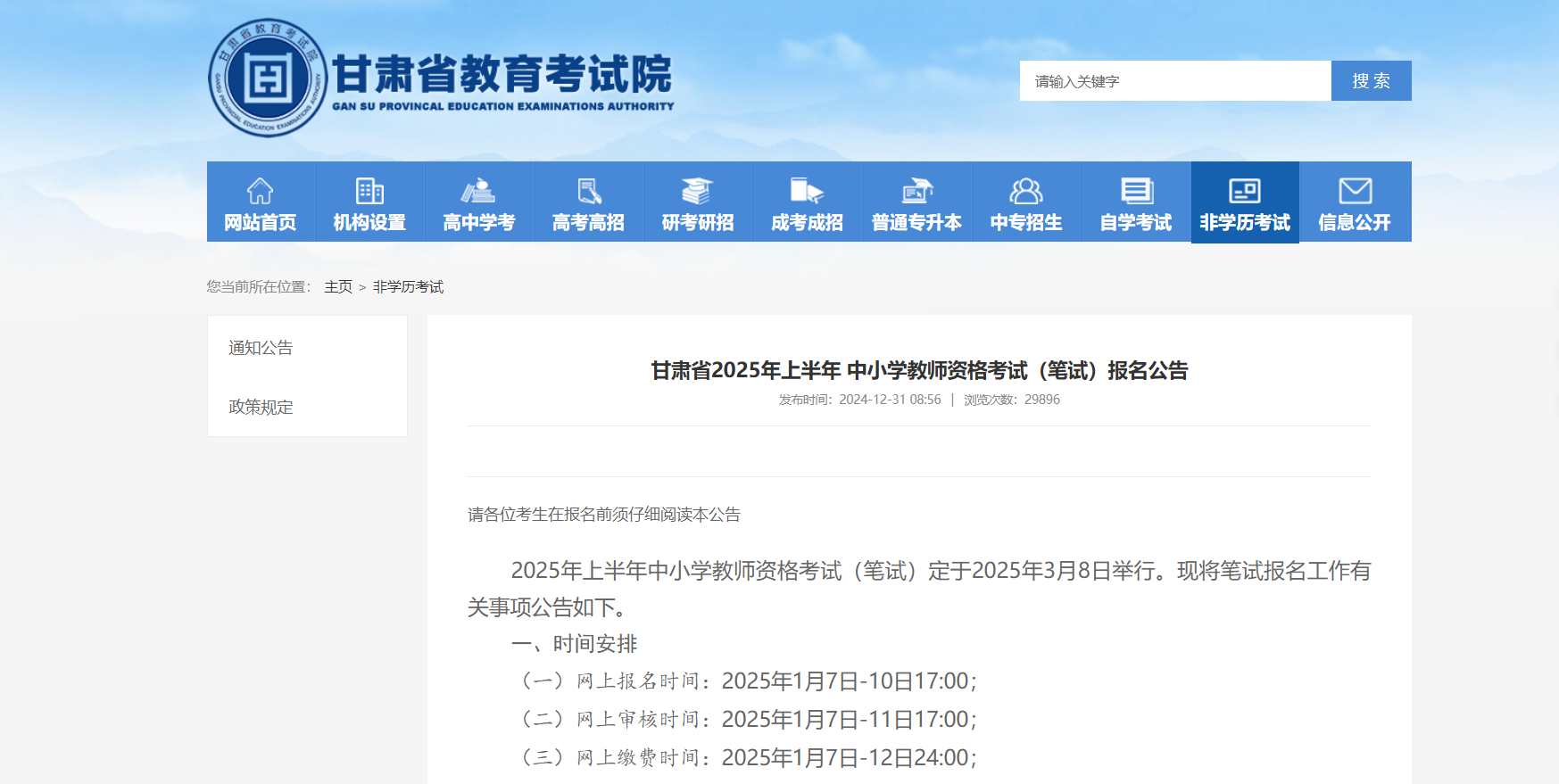Click the books icon above 高中学考
The image size is (1559, 784).
[478, 191]
